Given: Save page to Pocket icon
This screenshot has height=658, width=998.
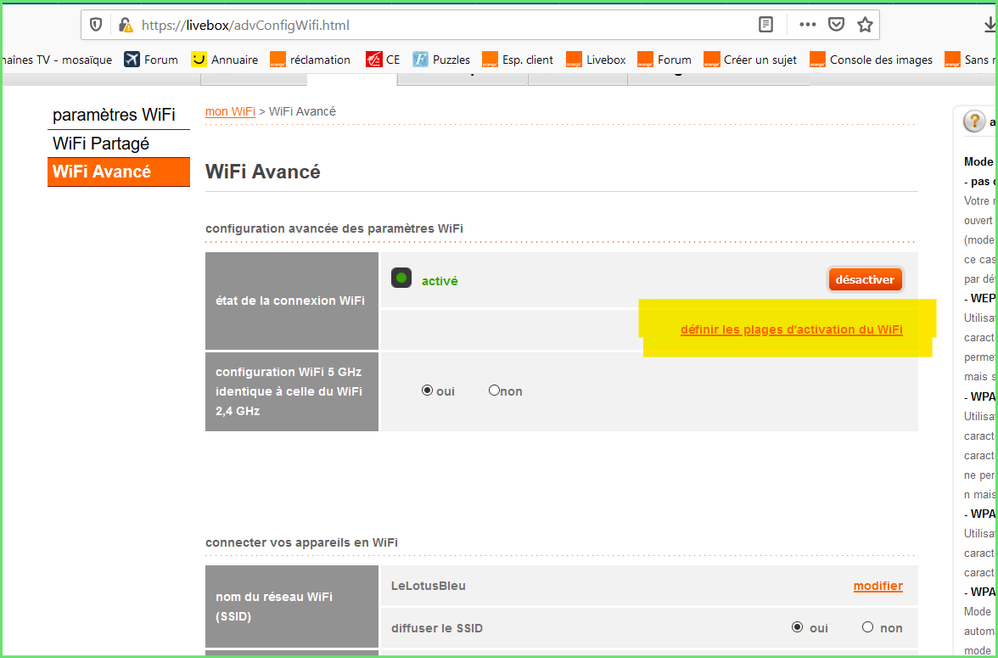Looking at the screenshot, I should point(836,25).
